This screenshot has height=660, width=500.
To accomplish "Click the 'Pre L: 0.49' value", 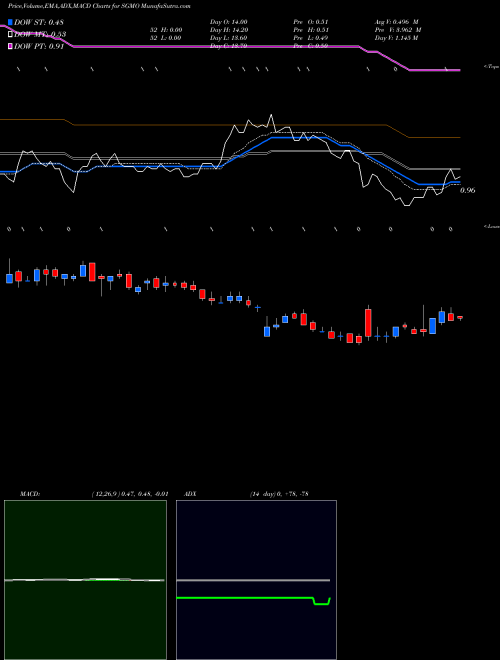I will pos(311,38).
